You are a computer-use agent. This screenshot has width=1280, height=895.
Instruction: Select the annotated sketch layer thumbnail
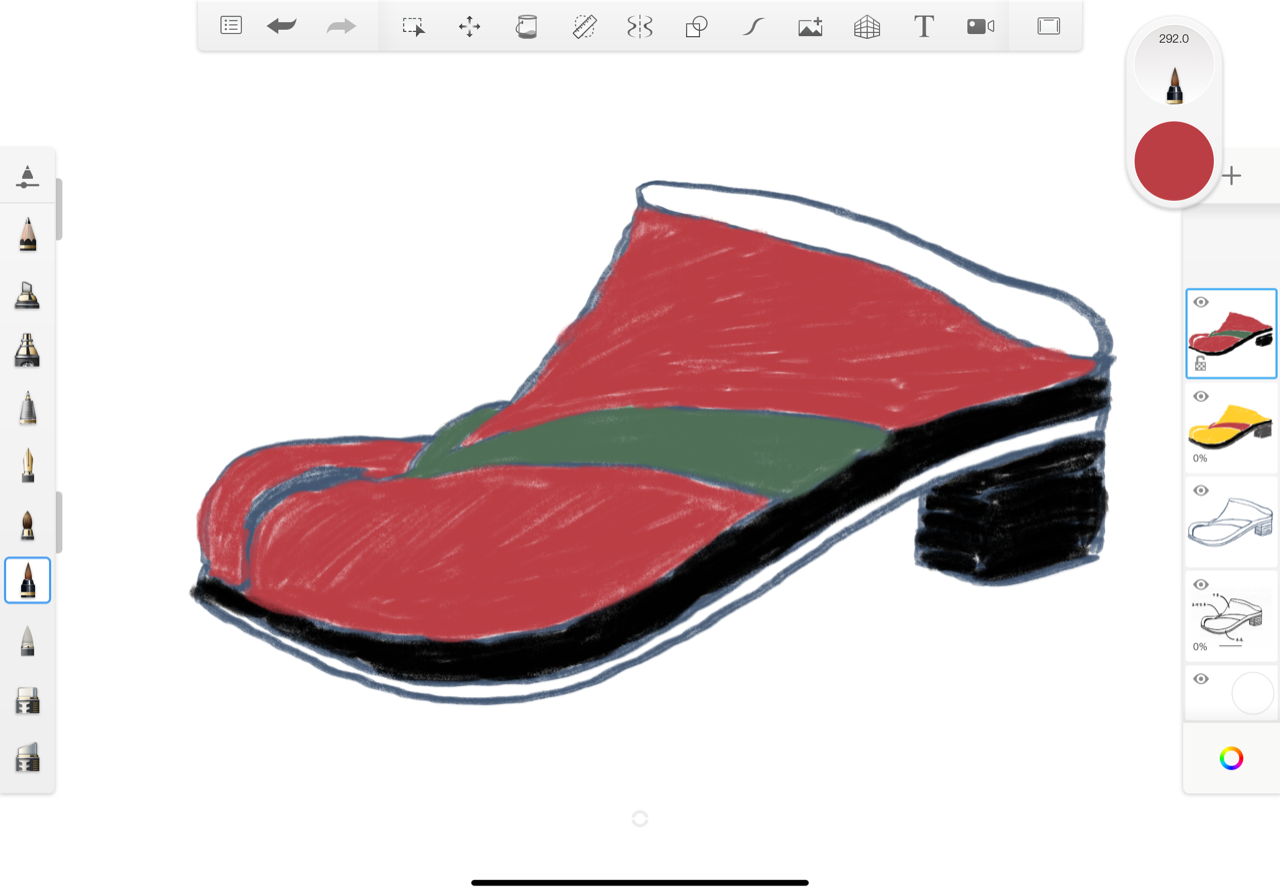pyautogui.click(x=1231, y=616)
